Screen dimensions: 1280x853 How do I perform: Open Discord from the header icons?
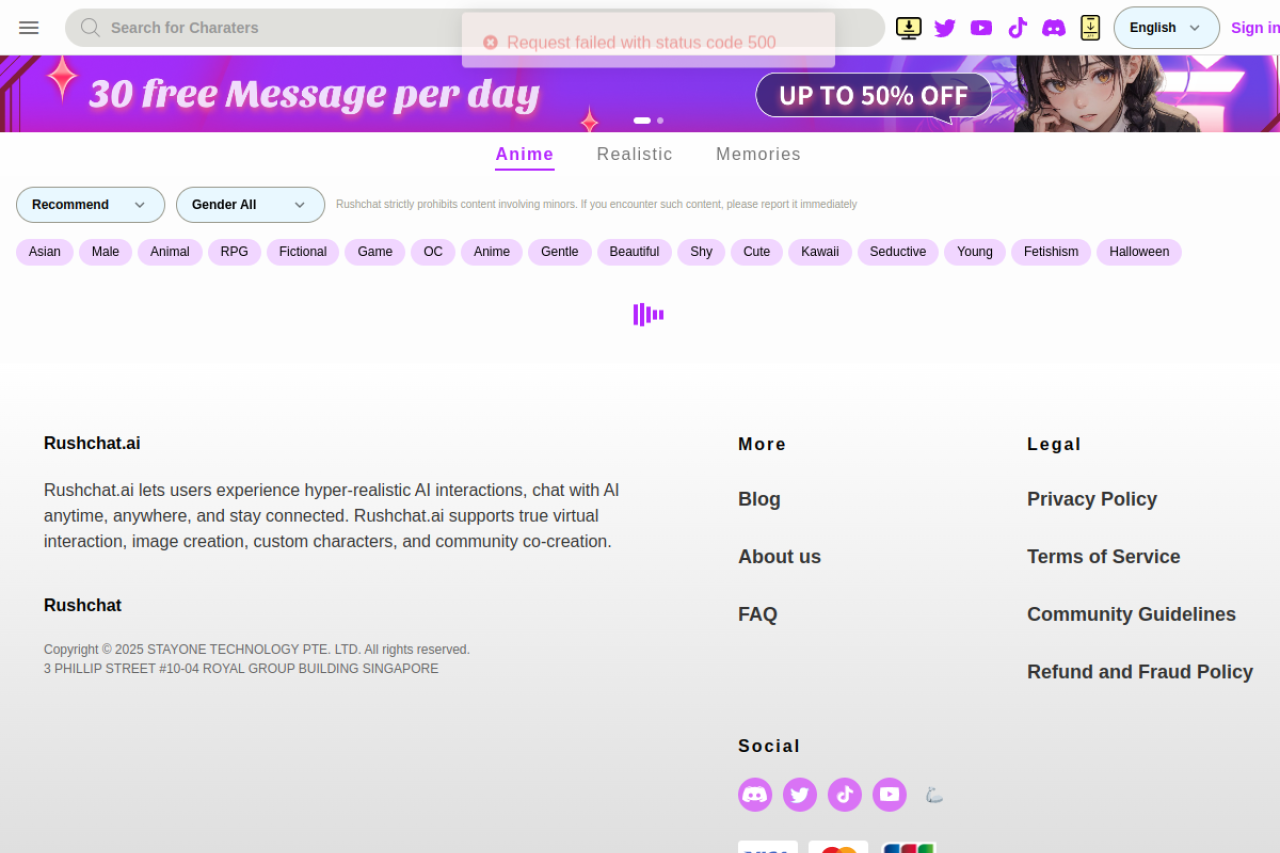[1054, 28]
